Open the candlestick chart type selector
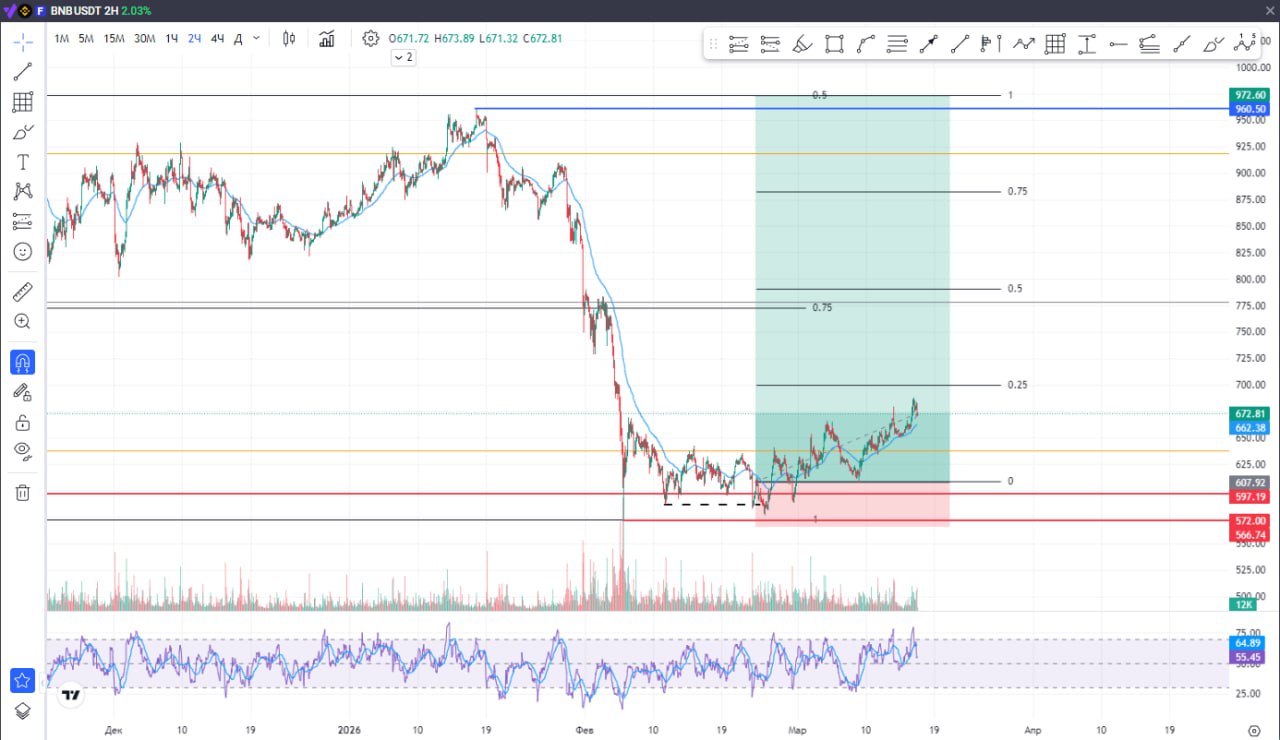 [x=289, y=39]
